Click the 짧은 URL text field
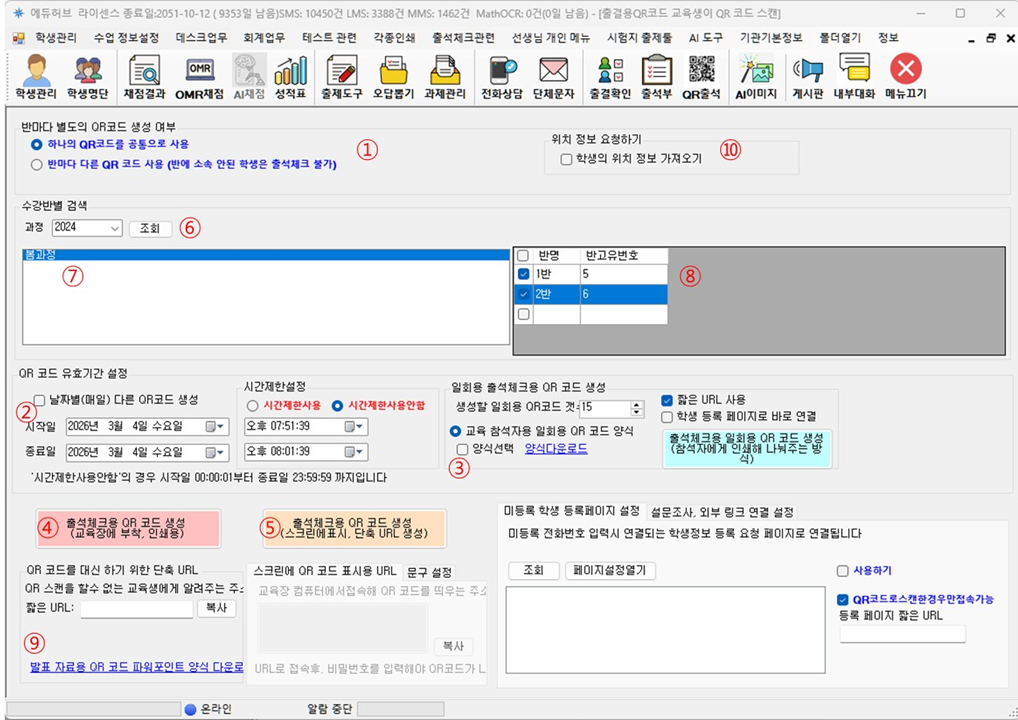Screen dimensions: 1018x720 (x=136, y=608)
